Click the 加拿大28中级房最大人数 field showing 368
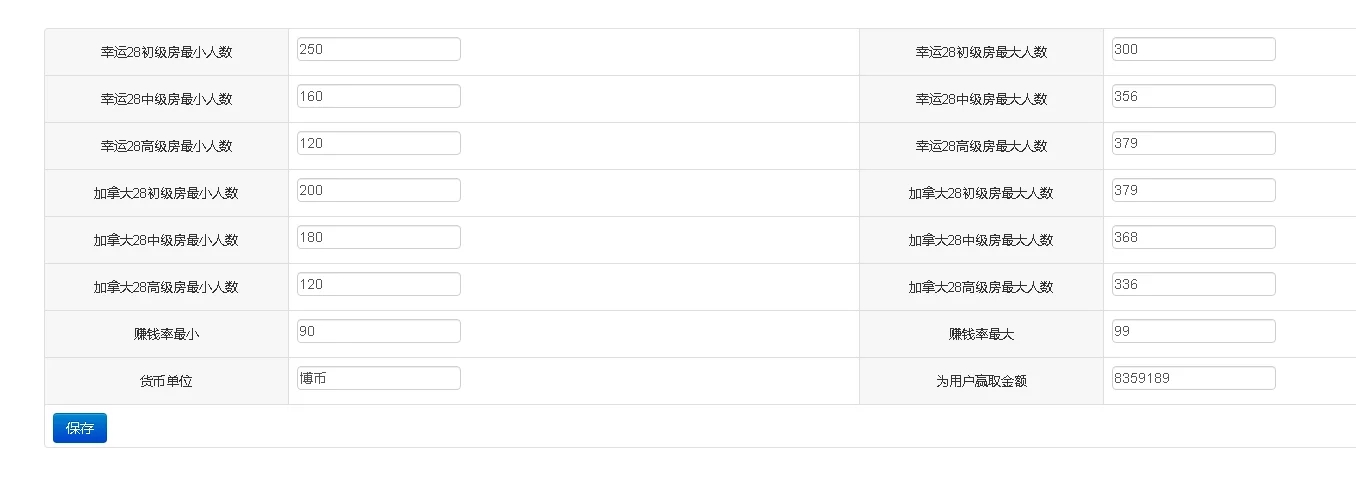The height and width of the screenshot is (489, 1356). (x=1193, y=237)
